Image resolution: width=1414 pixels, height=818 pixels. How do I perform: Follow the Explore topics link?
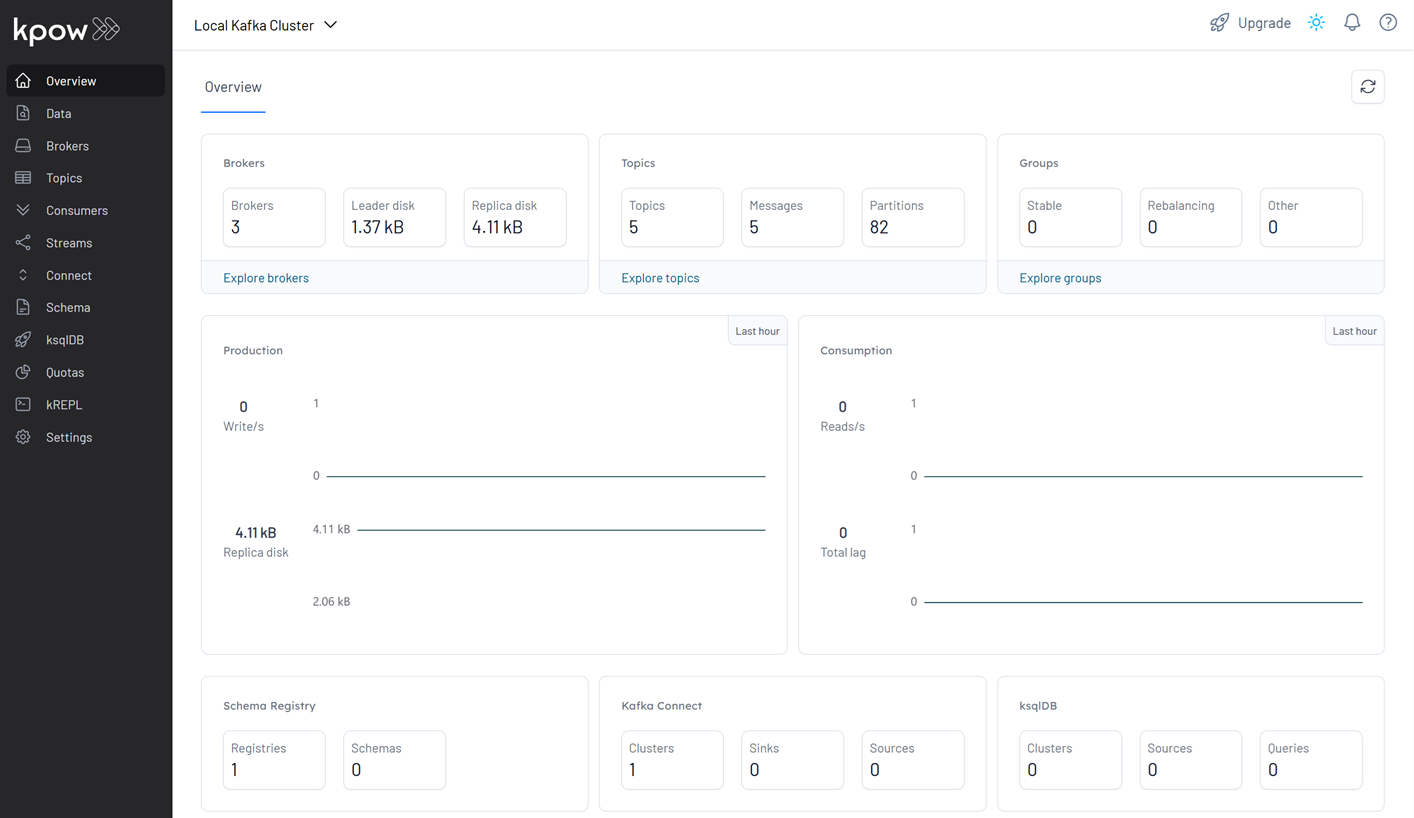click(x=660, y=278)
